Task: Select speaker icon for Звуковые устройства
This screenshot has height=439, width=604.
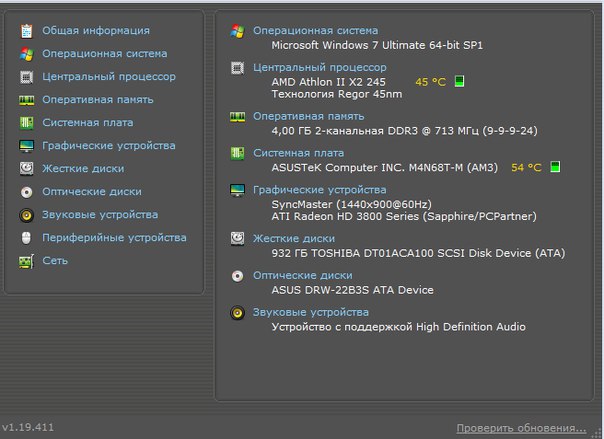Action: click(26, 215)
